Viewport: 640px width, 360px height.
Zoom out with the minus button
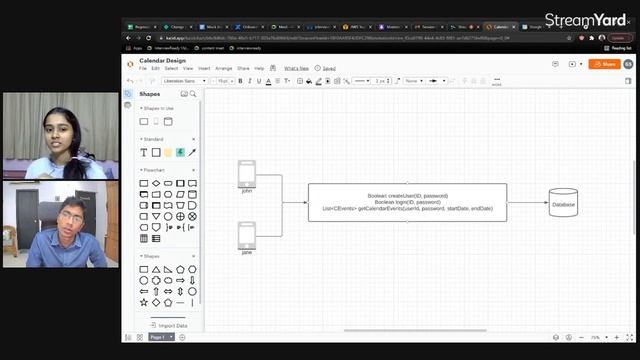(x=581, y=338)
